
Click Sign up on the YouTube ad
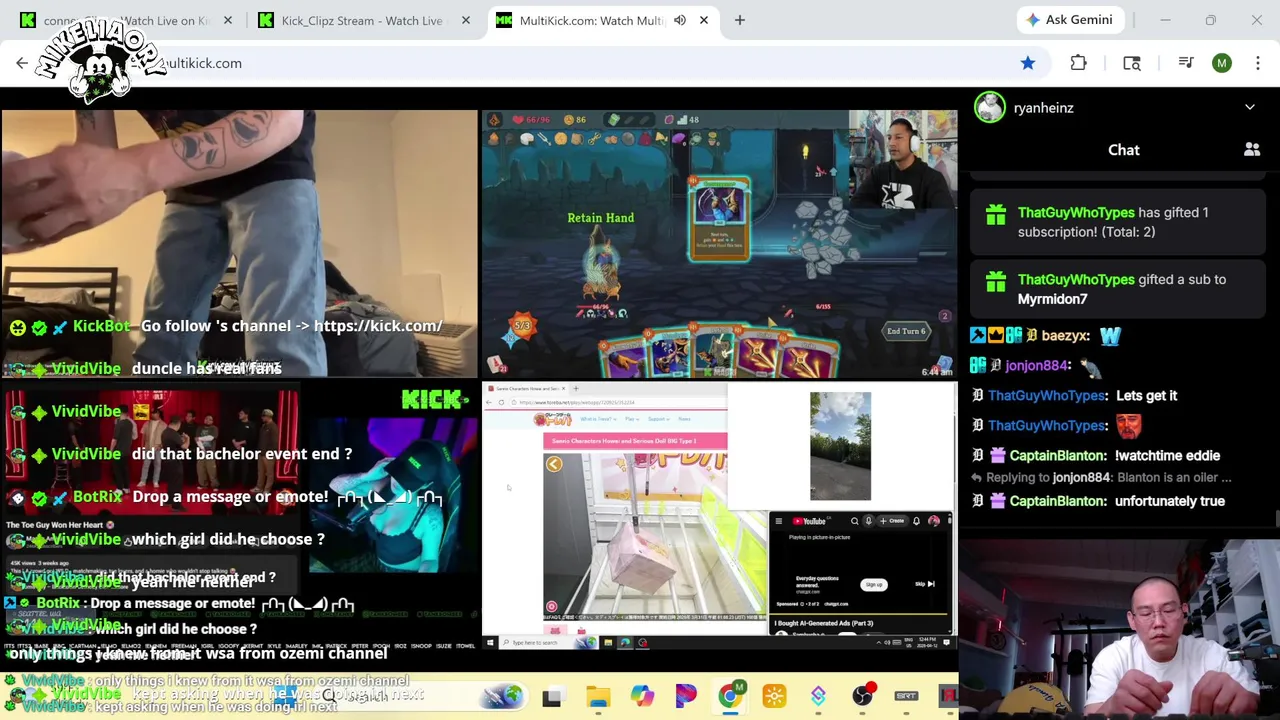tap(874, 584)
